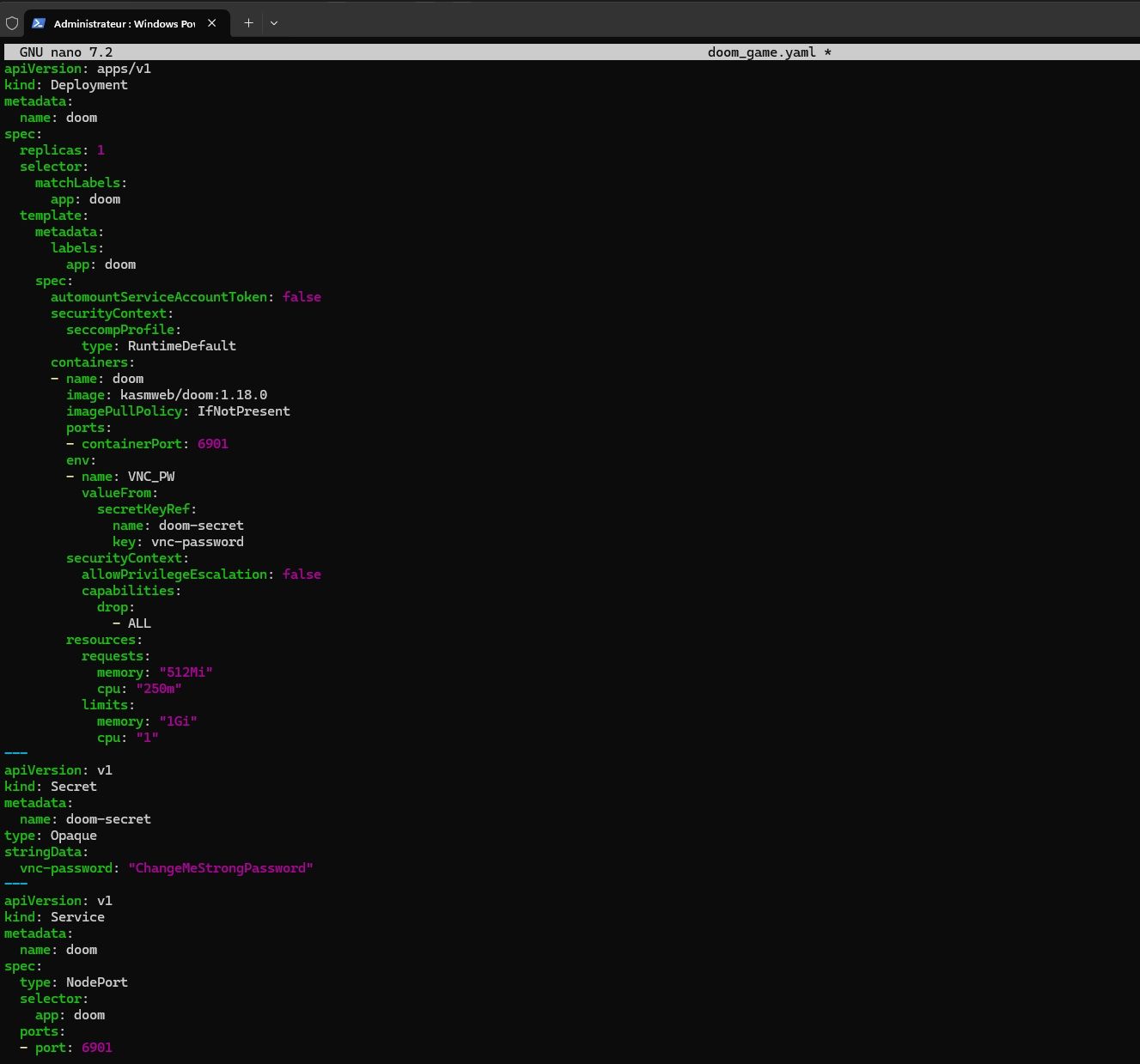Click the 'image: kasmweb/doom:1.18.0' line
Viewport: 1140px width, 1064px height.
(167, 395)
